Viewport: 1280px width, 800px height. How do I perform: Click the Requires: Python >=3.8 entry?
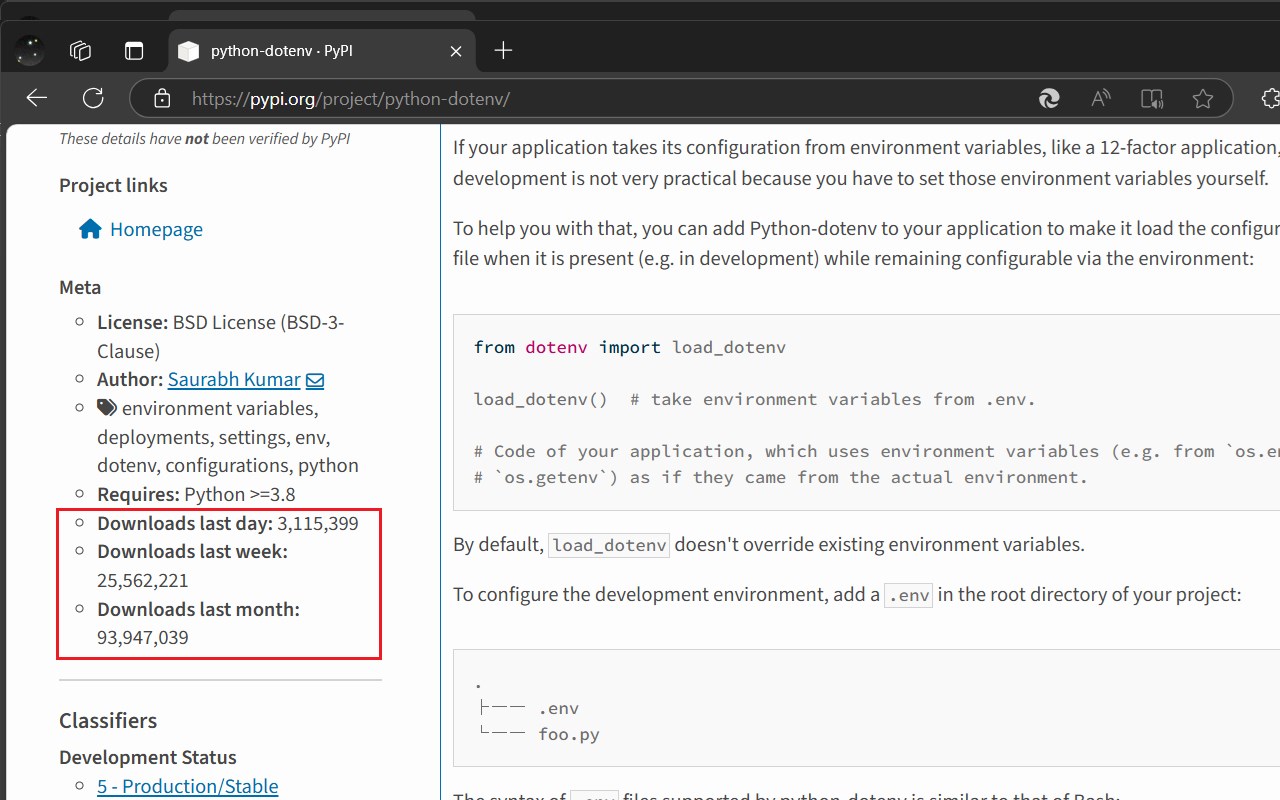[x=196, y=494]
